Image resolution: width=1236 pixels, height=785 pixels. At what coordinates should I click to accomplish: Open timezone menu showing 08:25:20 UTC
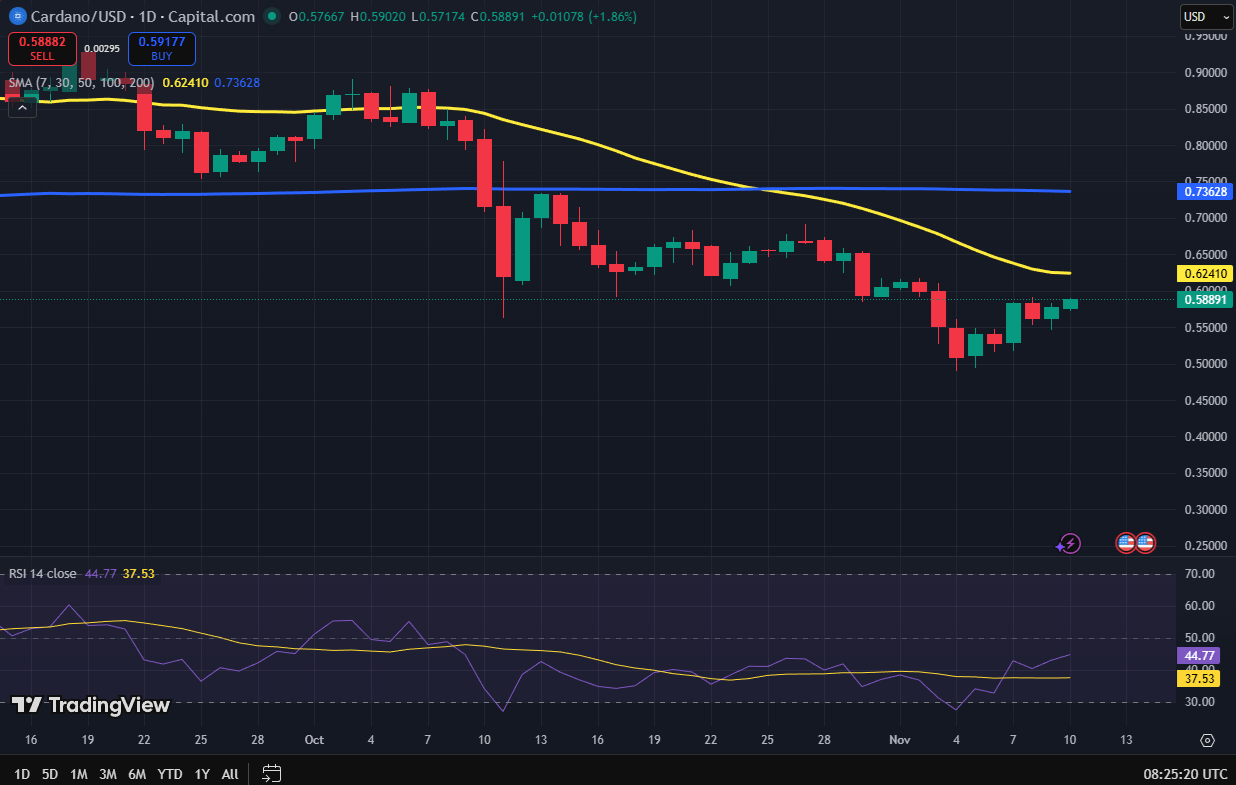click(x=1185, y=774)
